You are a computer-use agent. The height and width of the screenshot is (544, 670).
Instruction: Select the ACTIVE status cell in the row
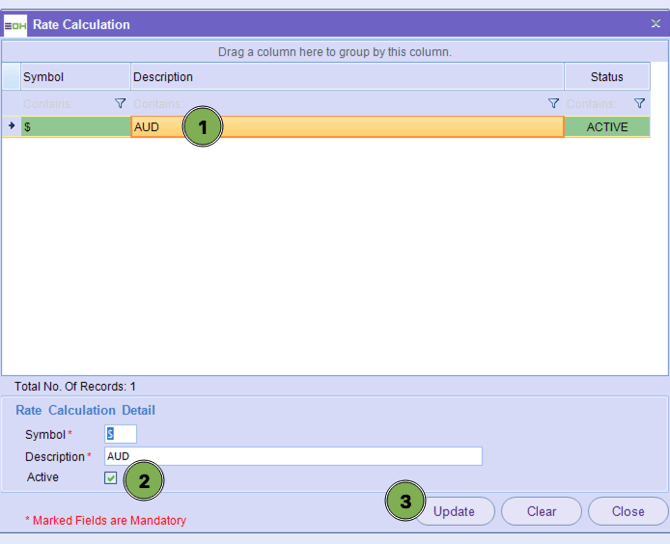point(607,127)
